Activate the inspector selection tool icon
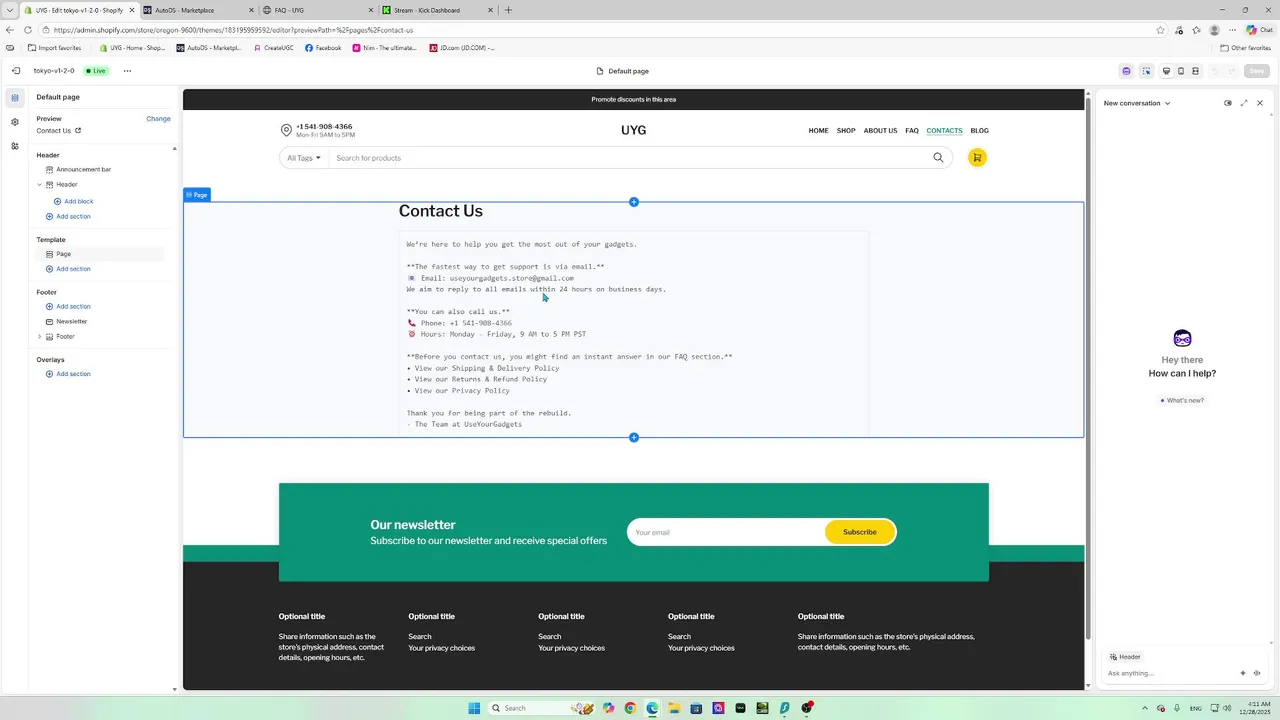 (1146, 71)
